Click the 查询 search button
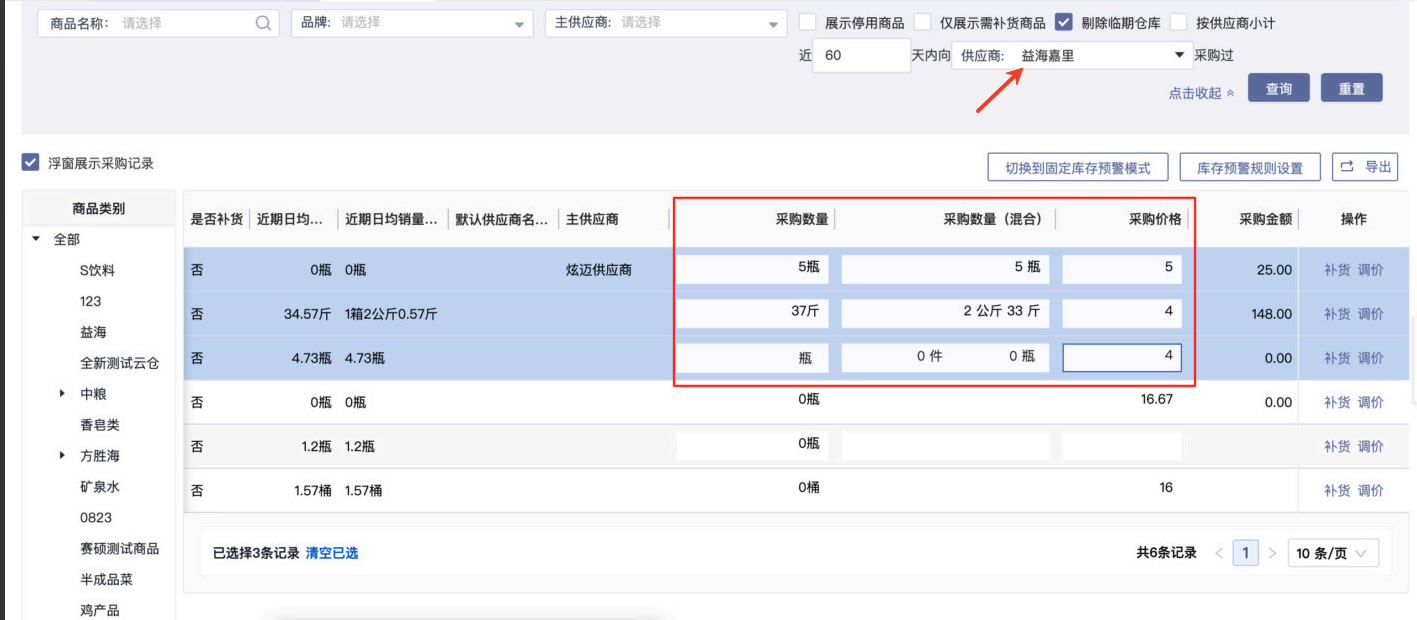Image resolution: width=1417 pixels, height=620 pixels. tap(1278, 88)
